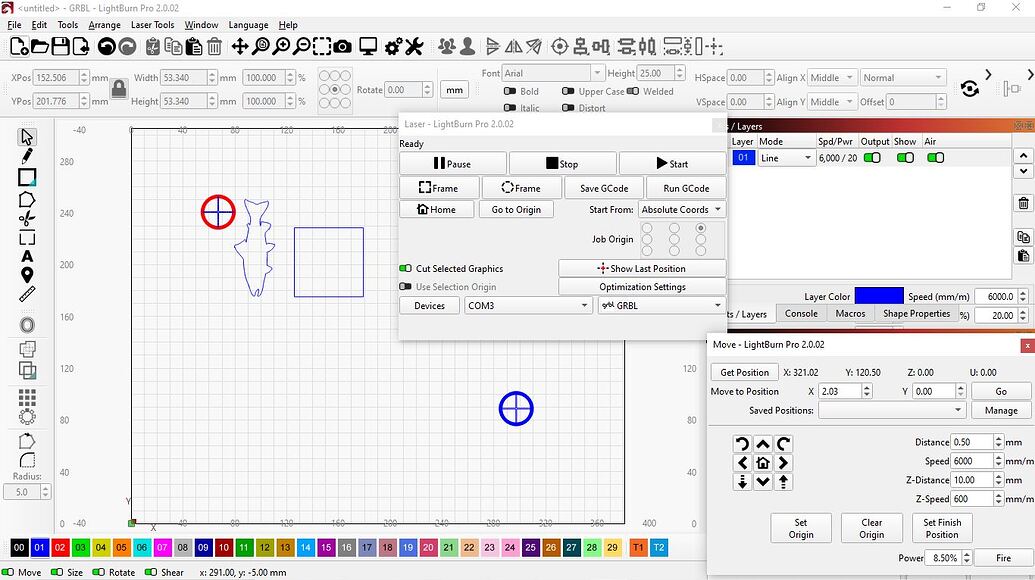The height and width of the screenshot is (580, 1035).
Task: Click the Set Origin button
Action: 801,529
